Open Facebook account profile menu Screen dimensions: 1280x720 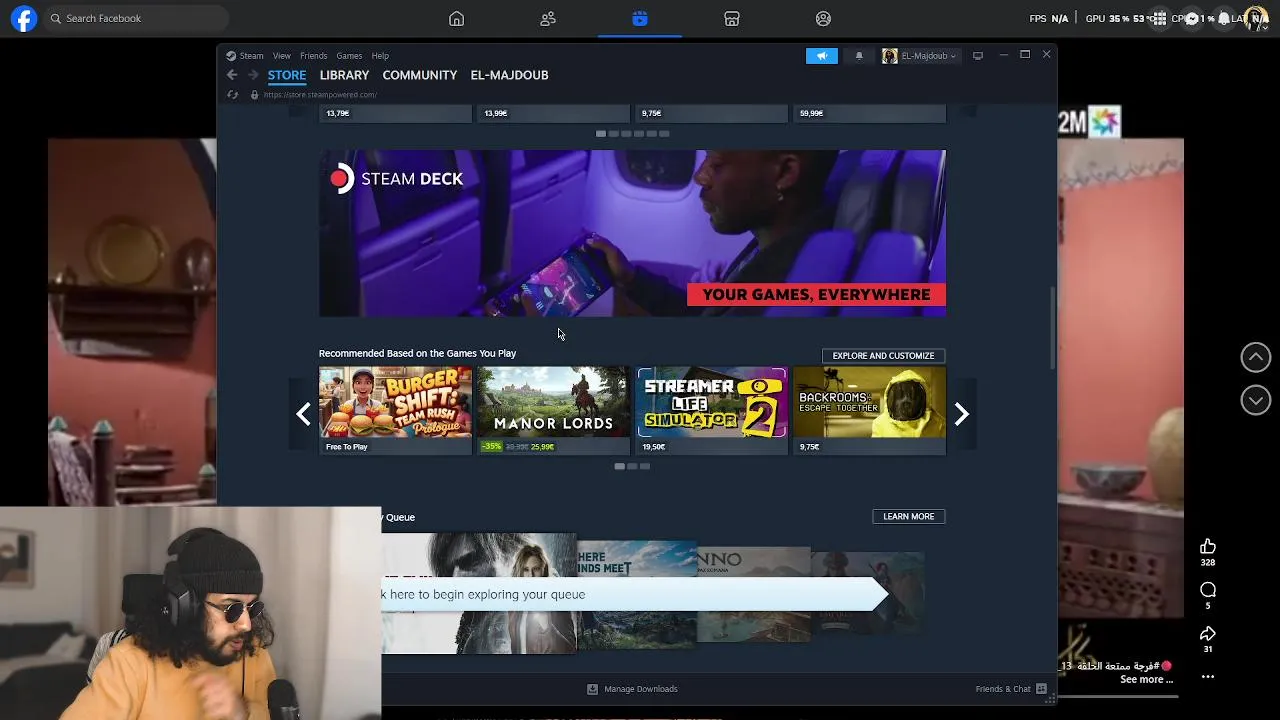[x=1257, y=18]
